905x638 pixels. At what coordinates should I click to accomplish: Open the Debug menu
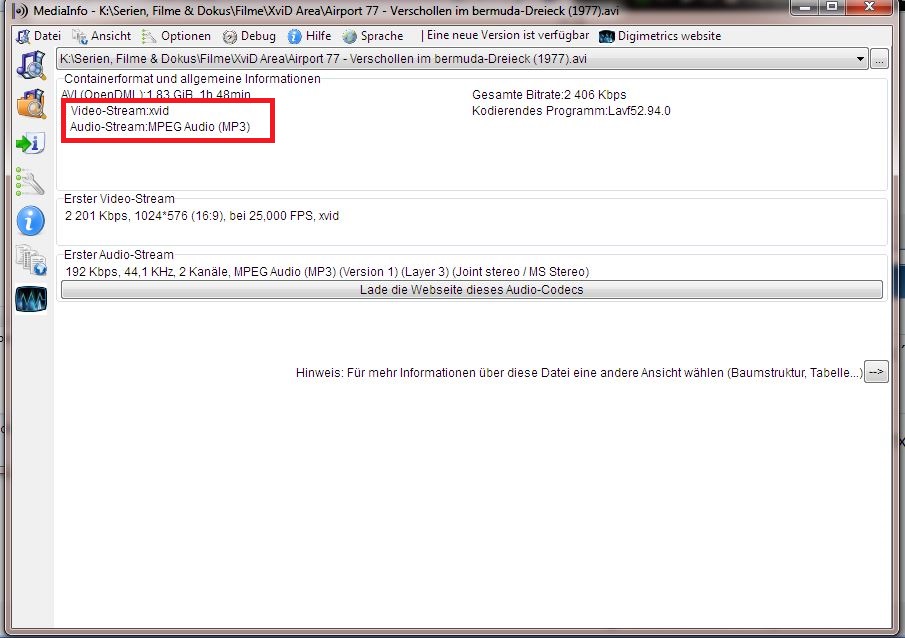pos(249,36)
